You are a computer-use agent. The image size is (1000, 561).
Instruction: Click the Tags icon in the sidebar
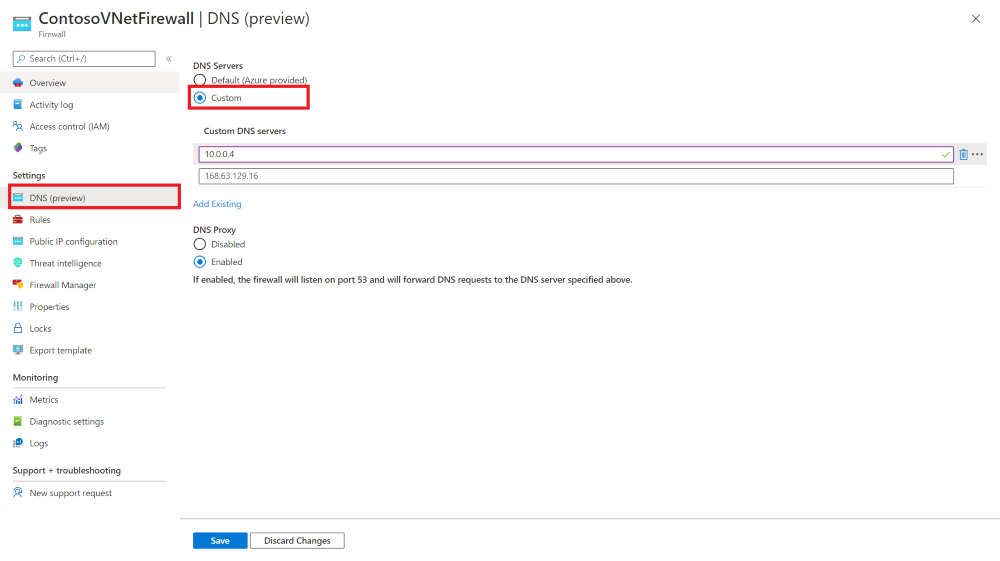18,148
